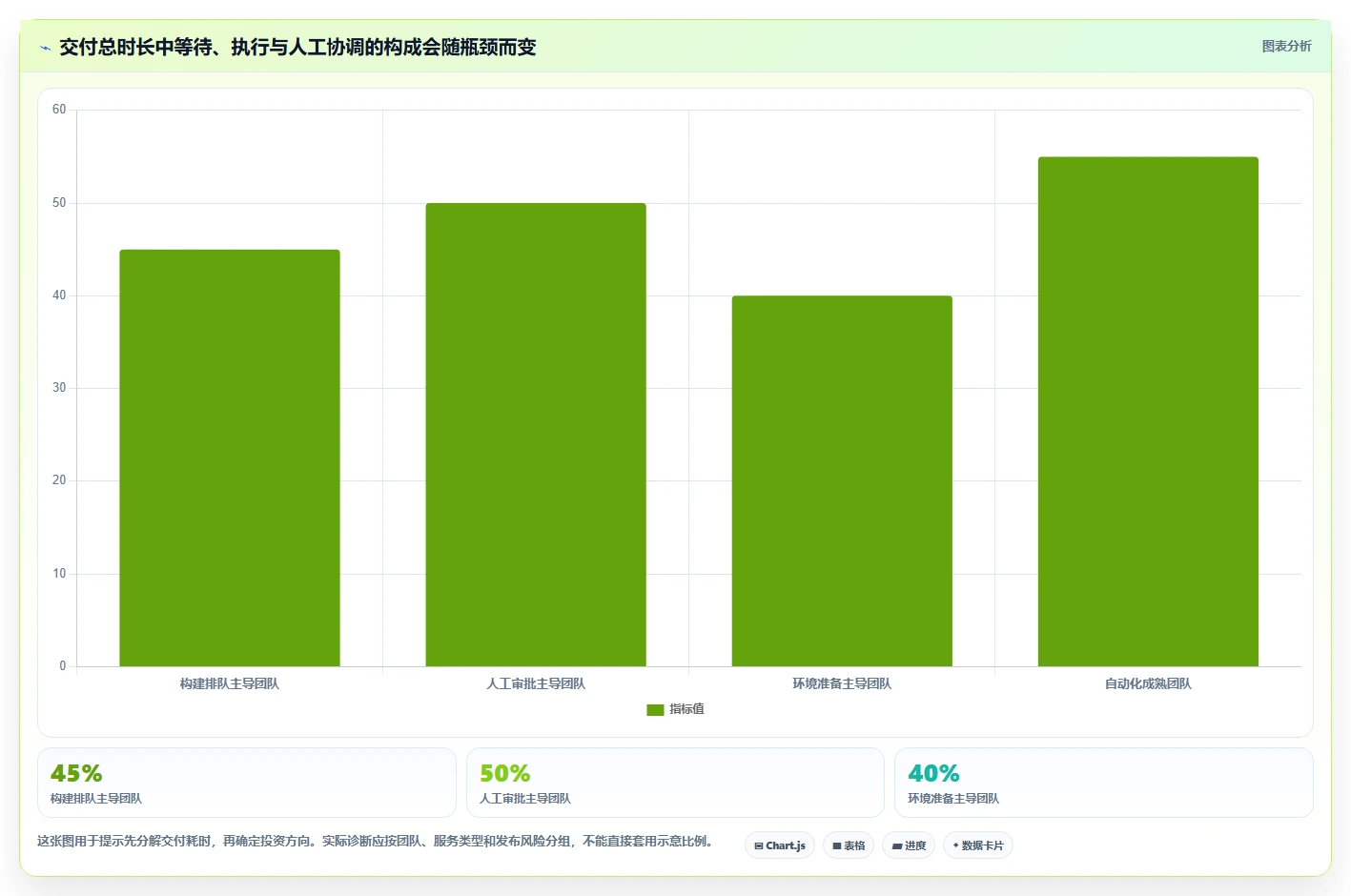Click the lightning icon beside the title
This screenshot has height=896, width=1351.
tap(45, 48)
